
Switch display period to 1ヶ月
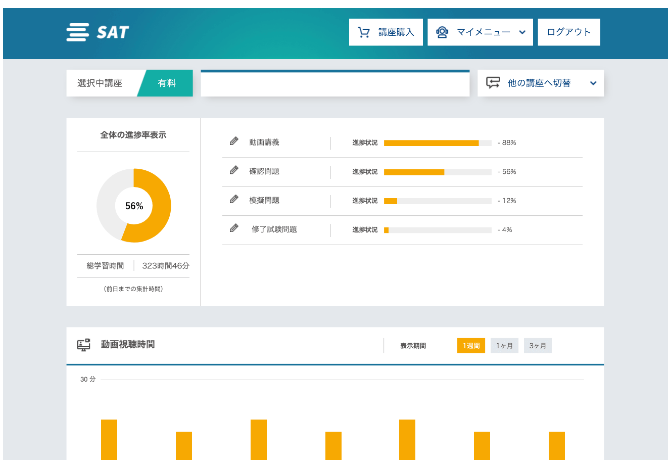tap(504, 346)
